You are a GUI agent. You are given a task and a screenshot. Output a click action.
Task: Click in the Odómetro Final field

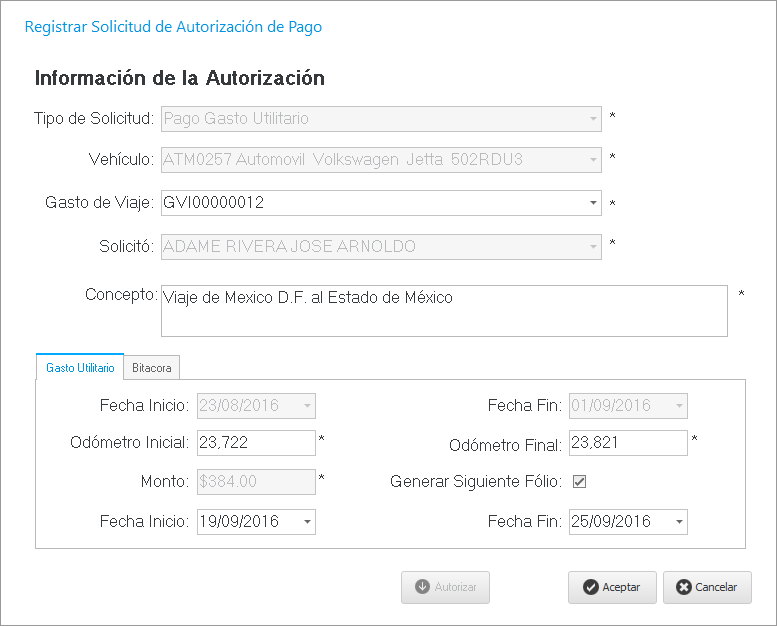coord(628,443)
